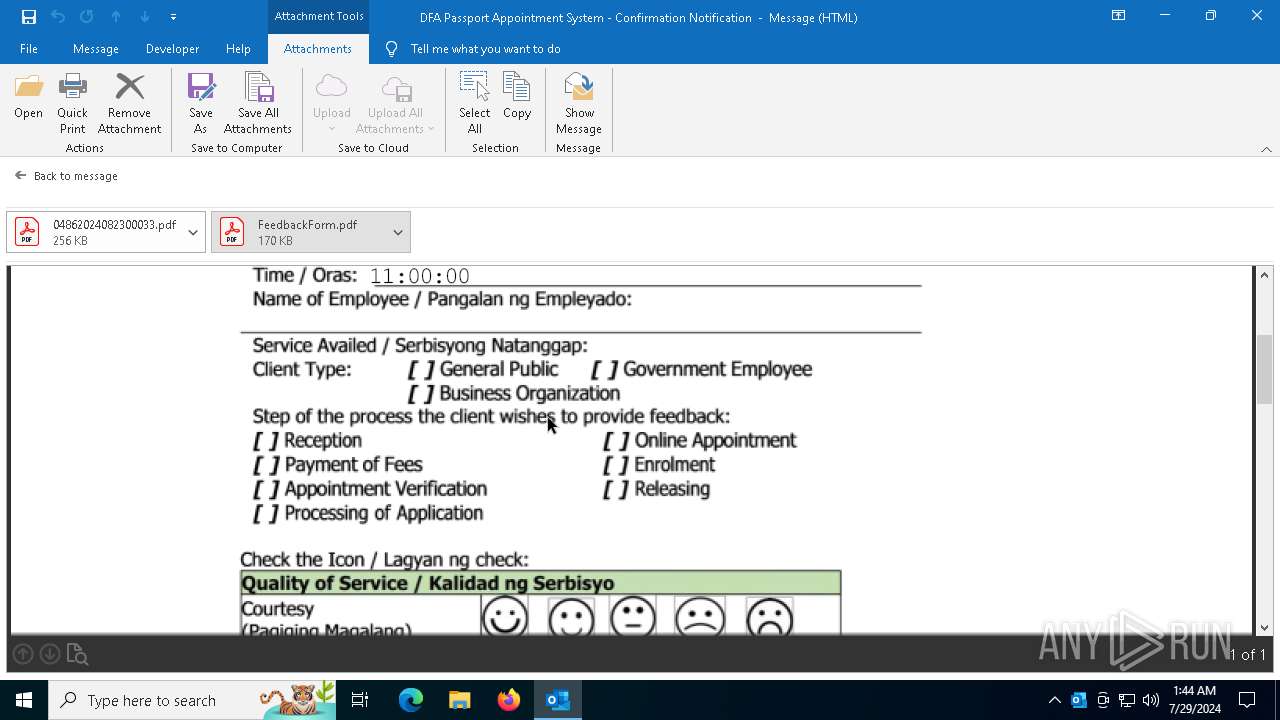Click preview scrollbar down arrow

1265,627
